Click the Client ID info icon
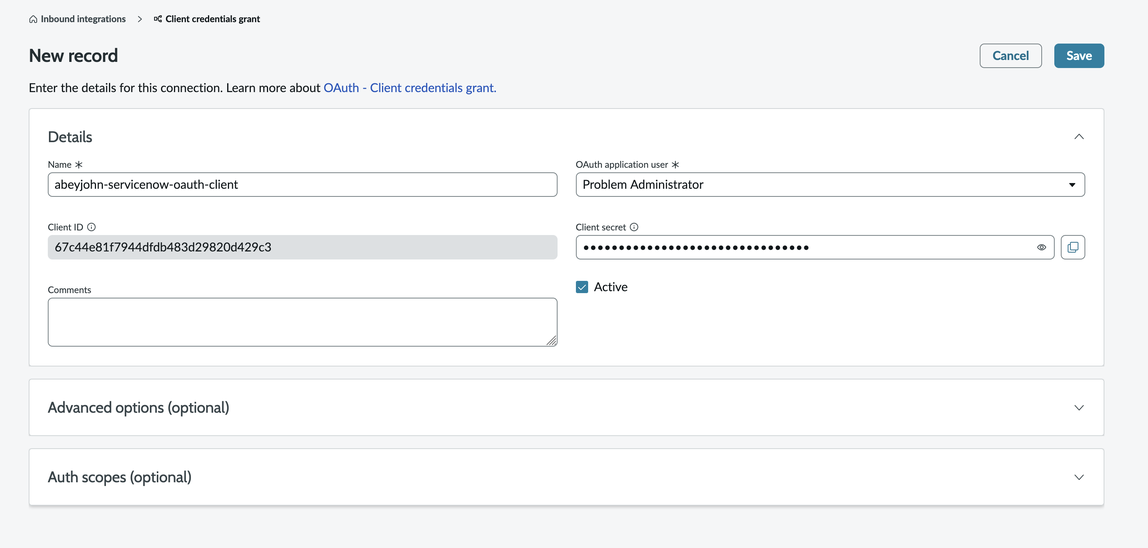The width and height of the screenshot is (1148, 548). 92,227
